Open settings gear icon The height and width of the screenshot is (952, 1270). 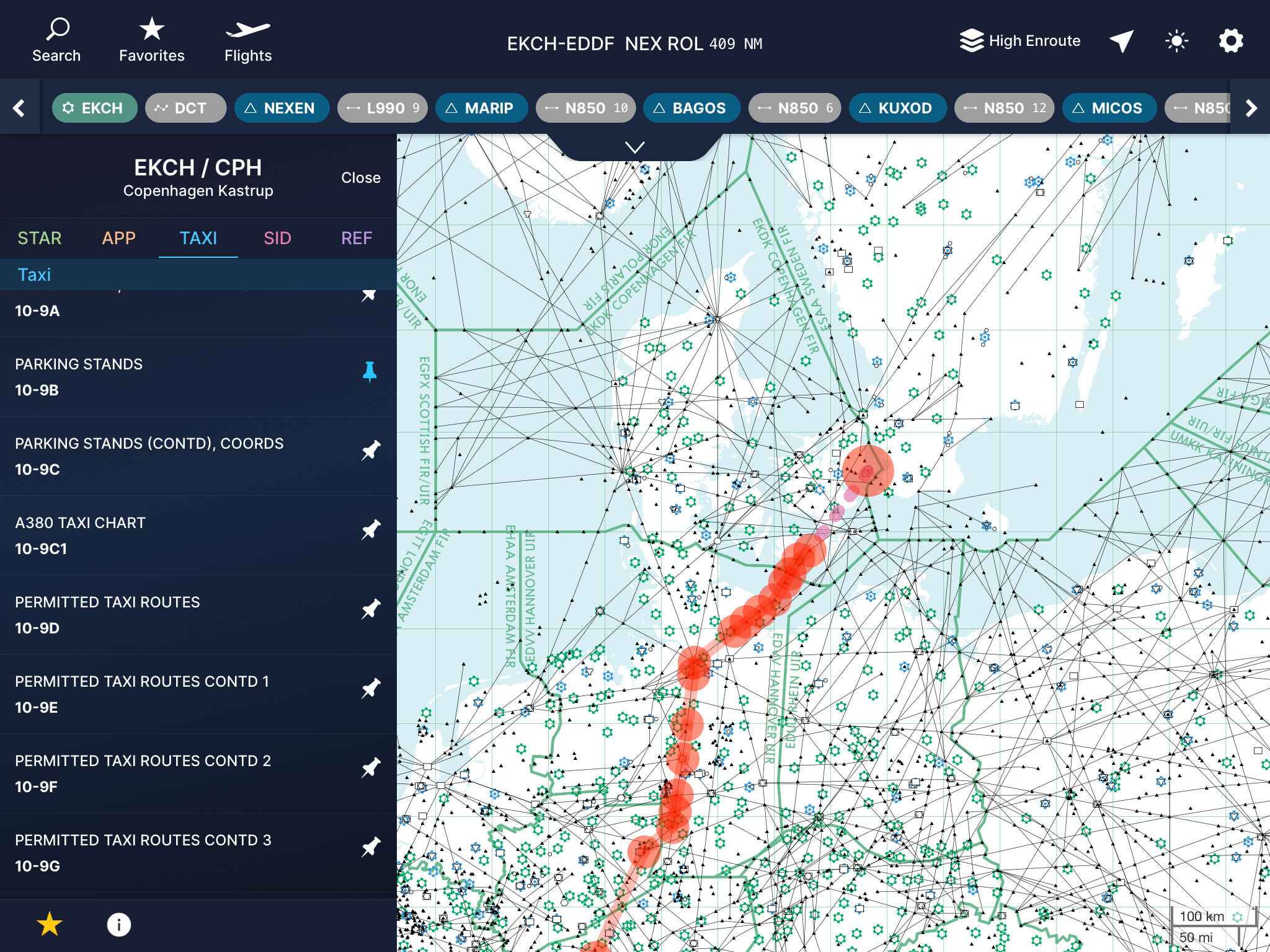tap(1231, 41)
